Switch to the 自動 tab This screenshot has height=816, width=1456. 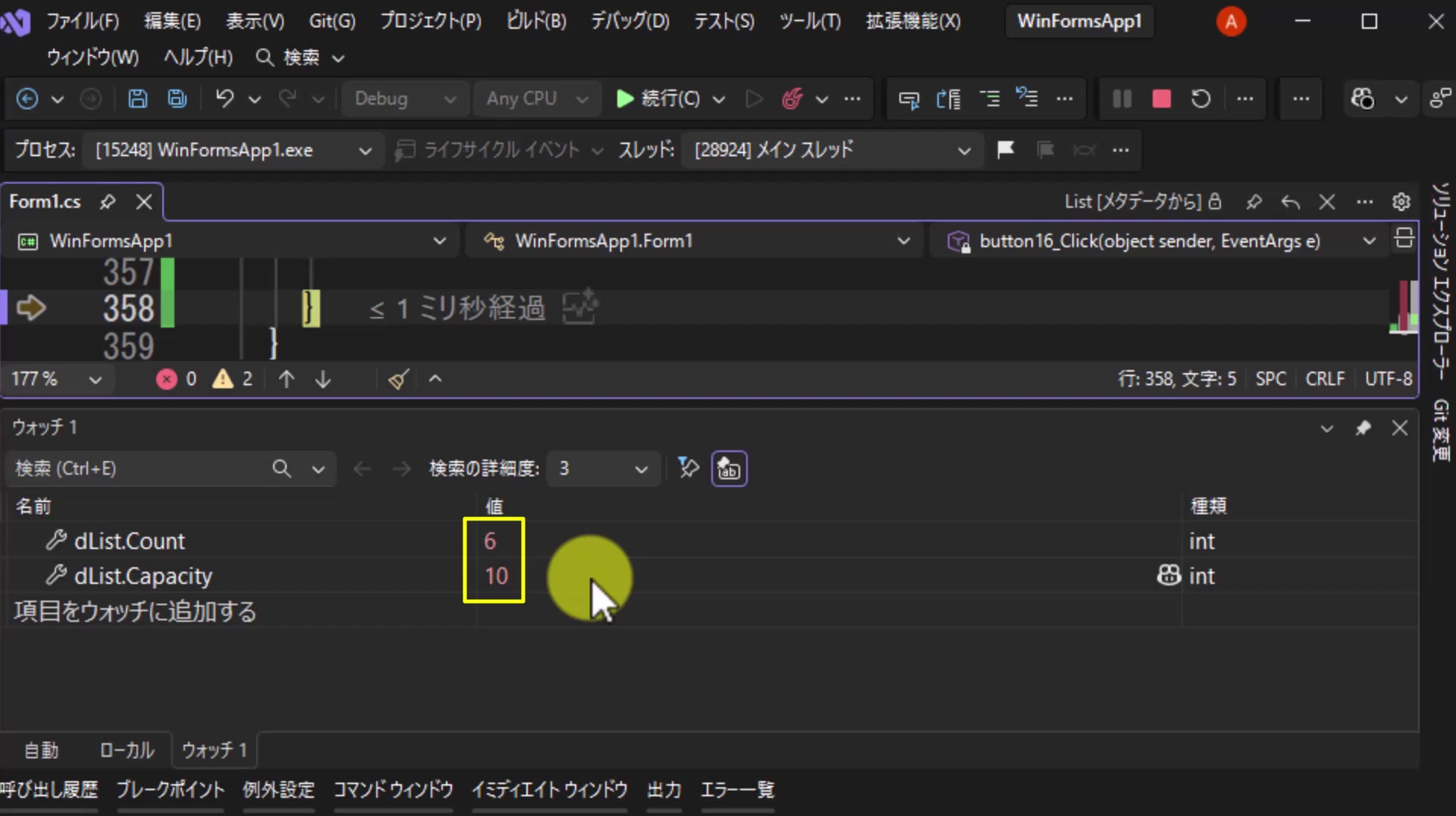click(41, 750)
